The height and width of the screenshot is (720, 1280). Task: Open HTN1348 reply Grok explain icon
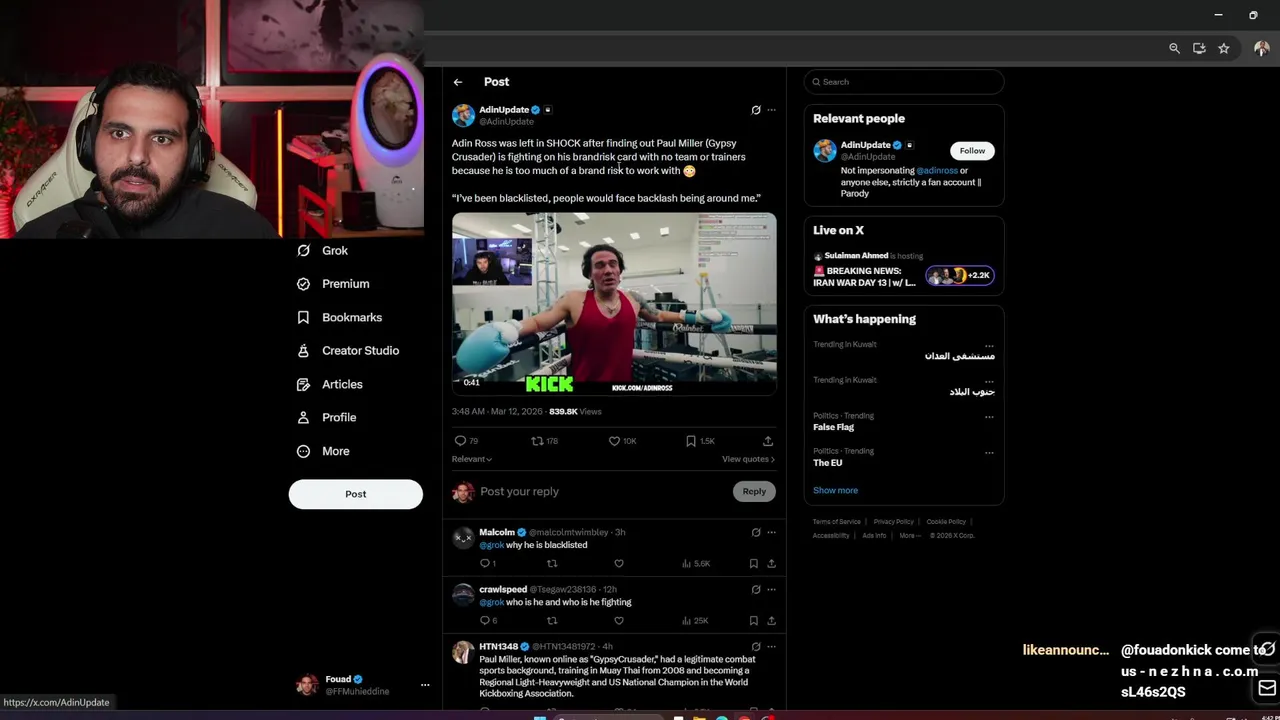[756, 647]
